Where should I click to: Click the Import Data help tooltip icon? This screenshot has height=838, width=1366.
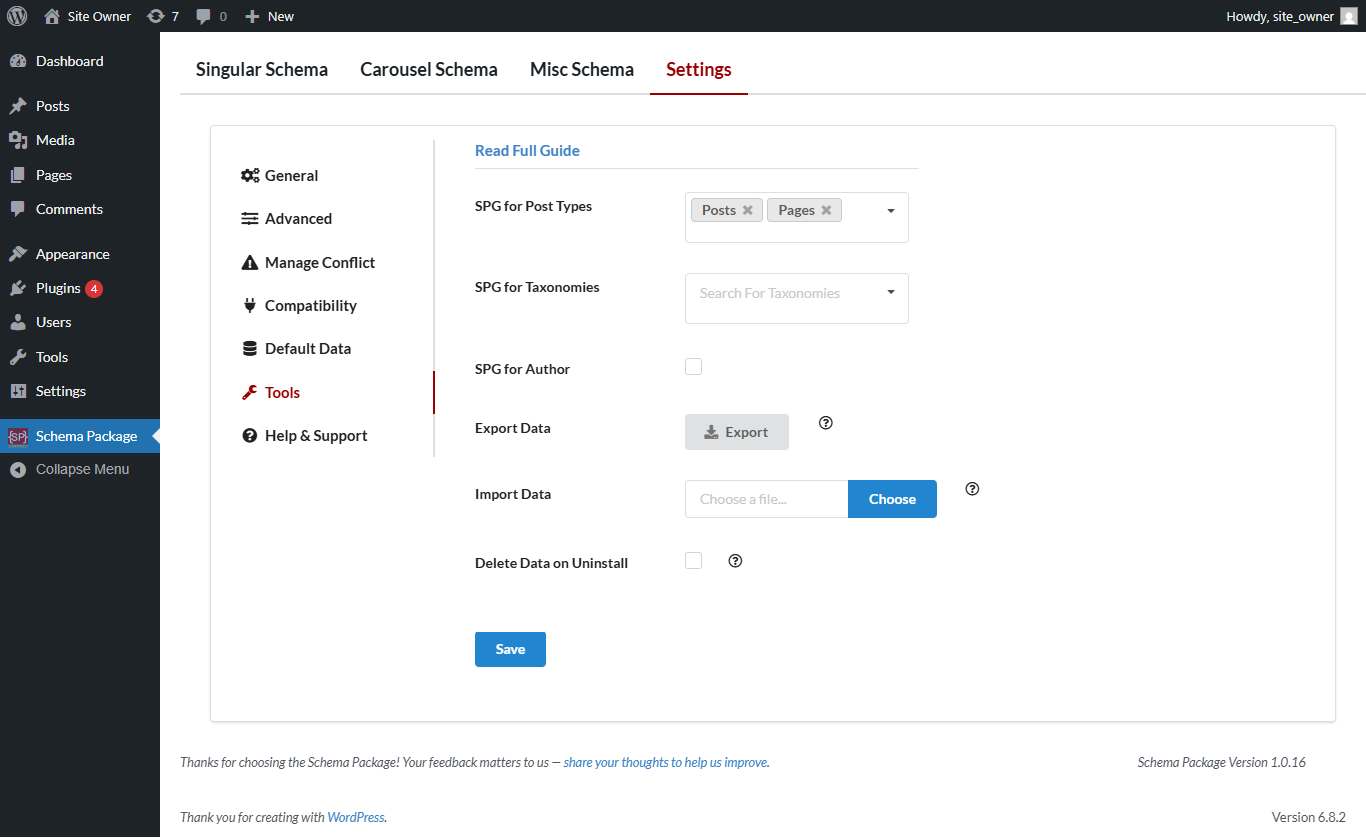972,489
